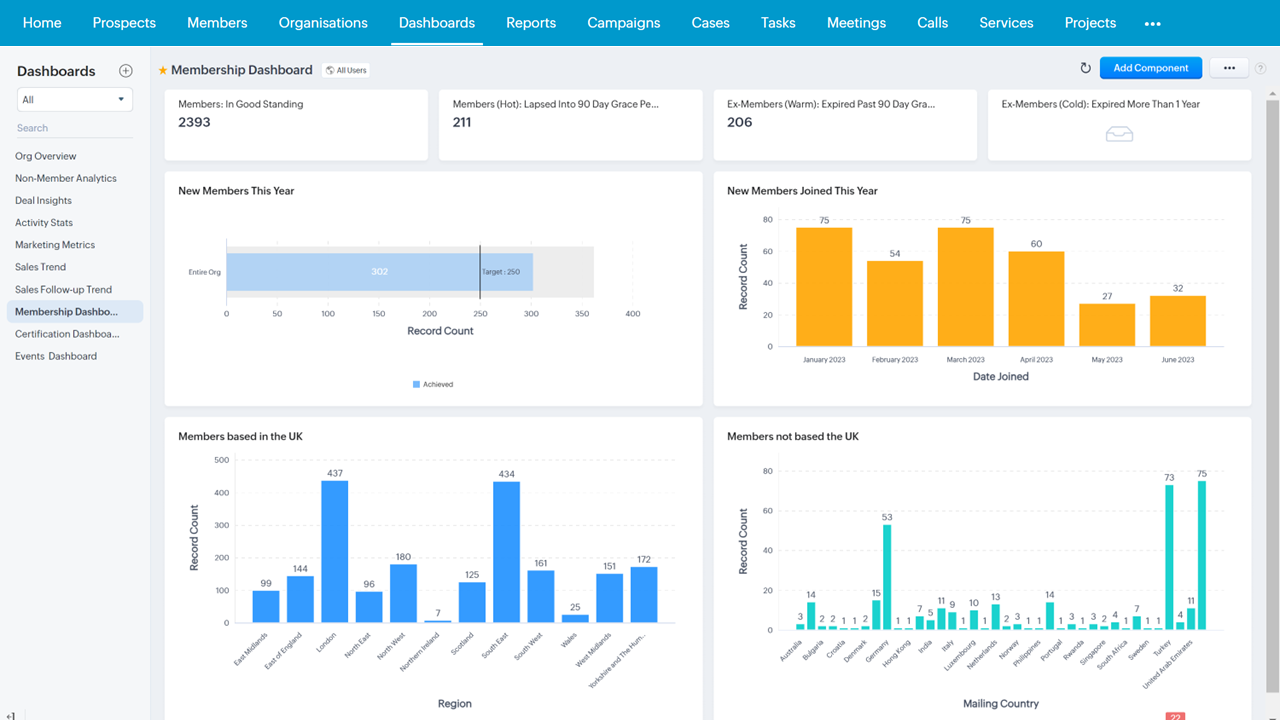Screen dimensions: 1280x720
Task: Open the more modules ellipsis in top navigation
Action: [1152, 23]
